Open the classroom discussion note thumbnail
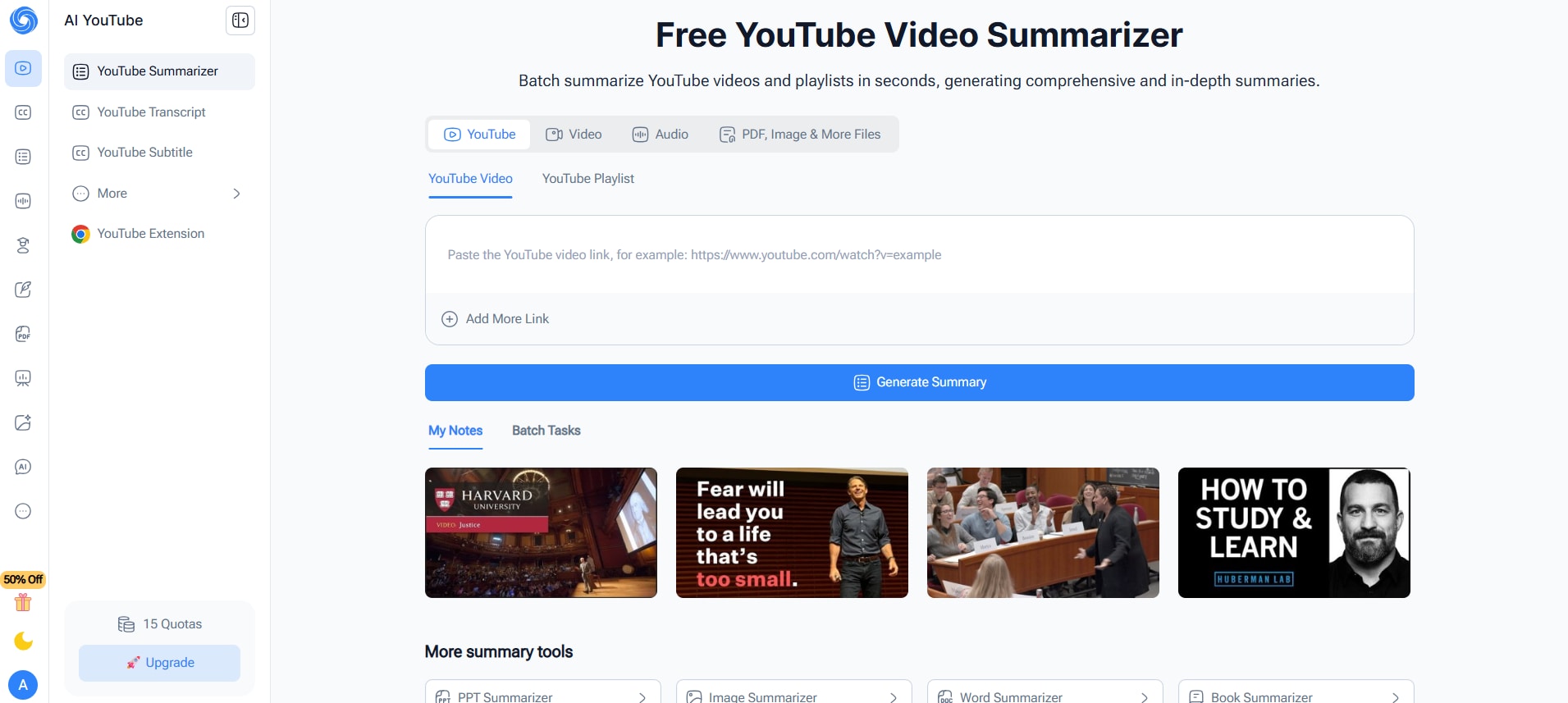 1043,532
